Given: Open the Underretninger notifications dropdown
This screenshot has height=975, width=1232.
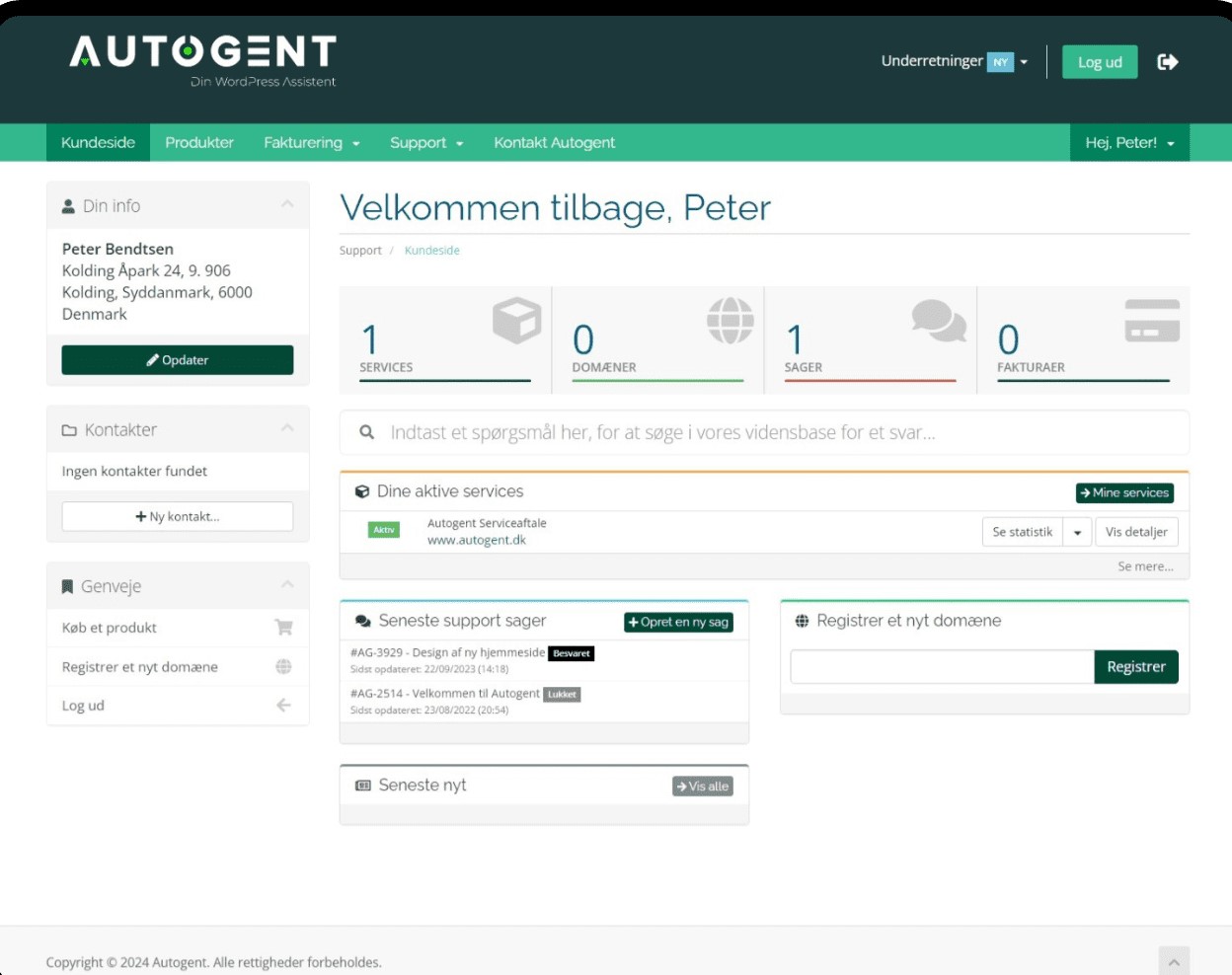Looking at the screenshot, I should click(x=954, y=61).
